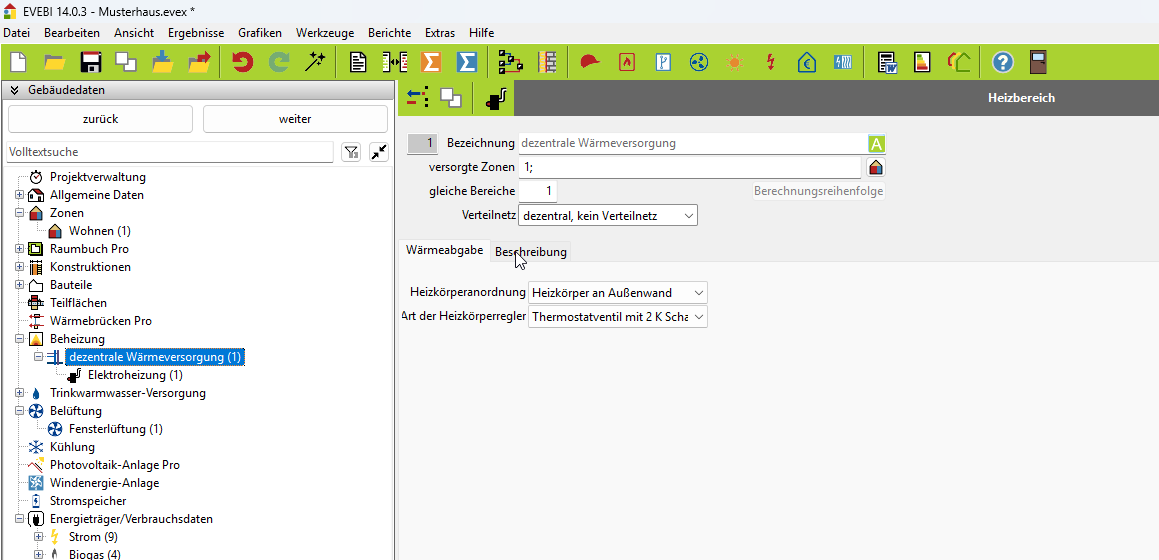Viewport: 1159px width, 560px height.
Task: Collapse the Gebäudedaten panel header
Action: (15, 90)
